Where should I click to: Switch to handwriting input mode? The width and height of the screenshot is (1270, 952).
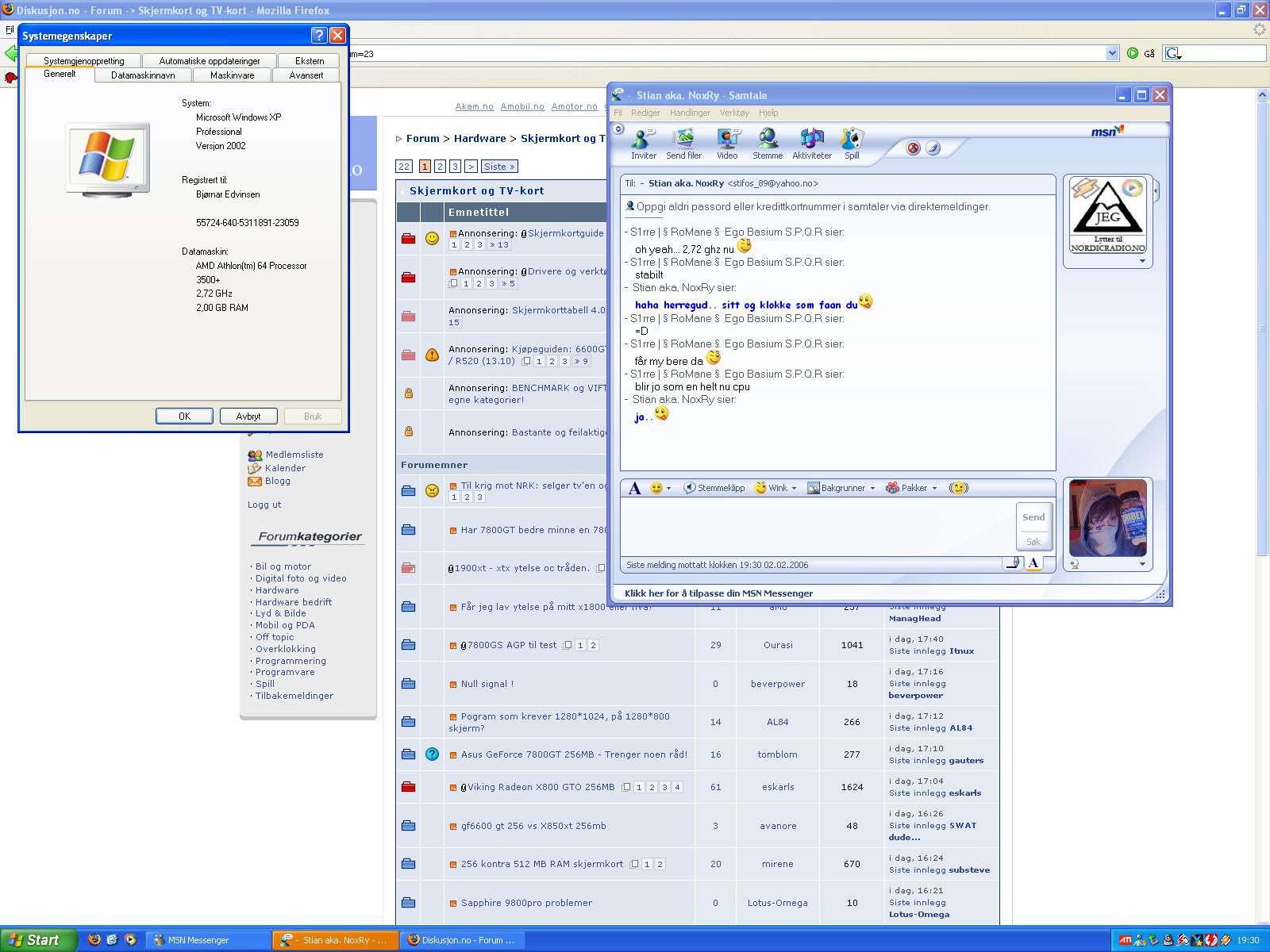1012,563
